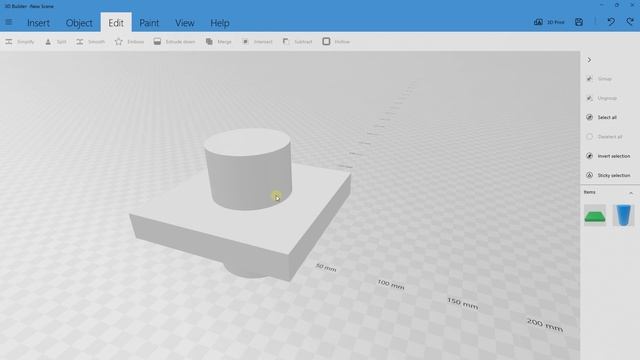The image size is (640, 360).
Task: Select the green flat box item thumbnail
Action: point(595,216)
